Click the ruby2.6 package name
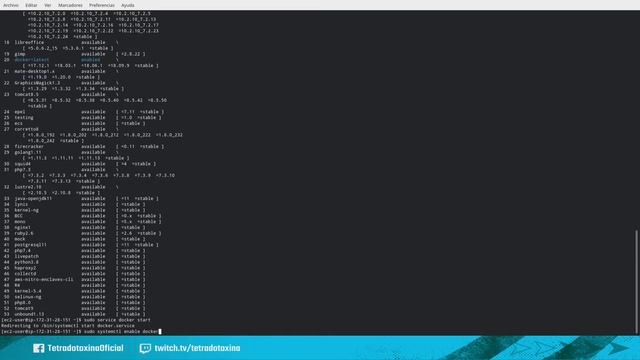The width and height of the screenshot is (640, 360). click(x=24, y=233)
